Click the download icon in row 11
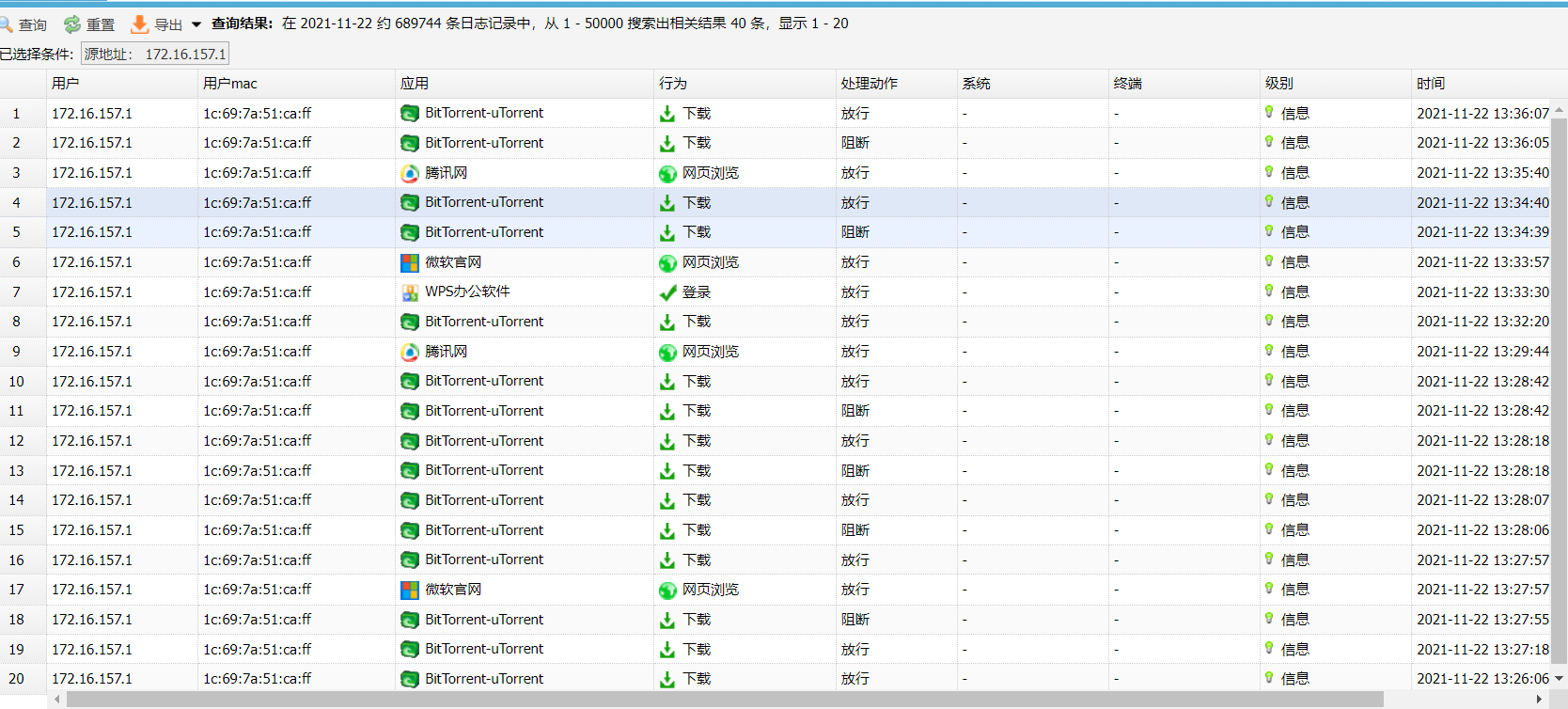The height and width of the screenshot is (709, 1568). point(667,412)
